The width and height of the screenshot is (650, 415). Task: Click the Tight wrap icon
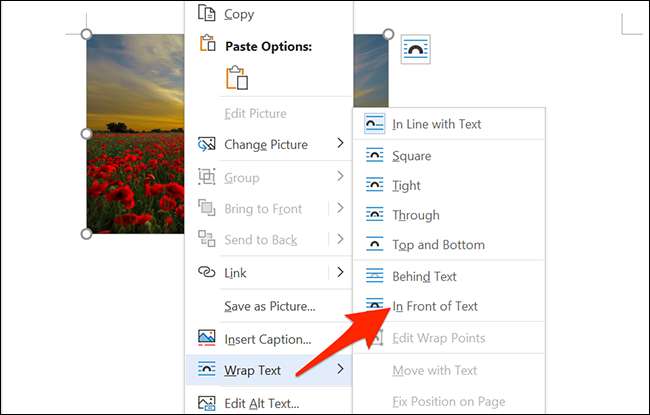(x=375, y=185)
